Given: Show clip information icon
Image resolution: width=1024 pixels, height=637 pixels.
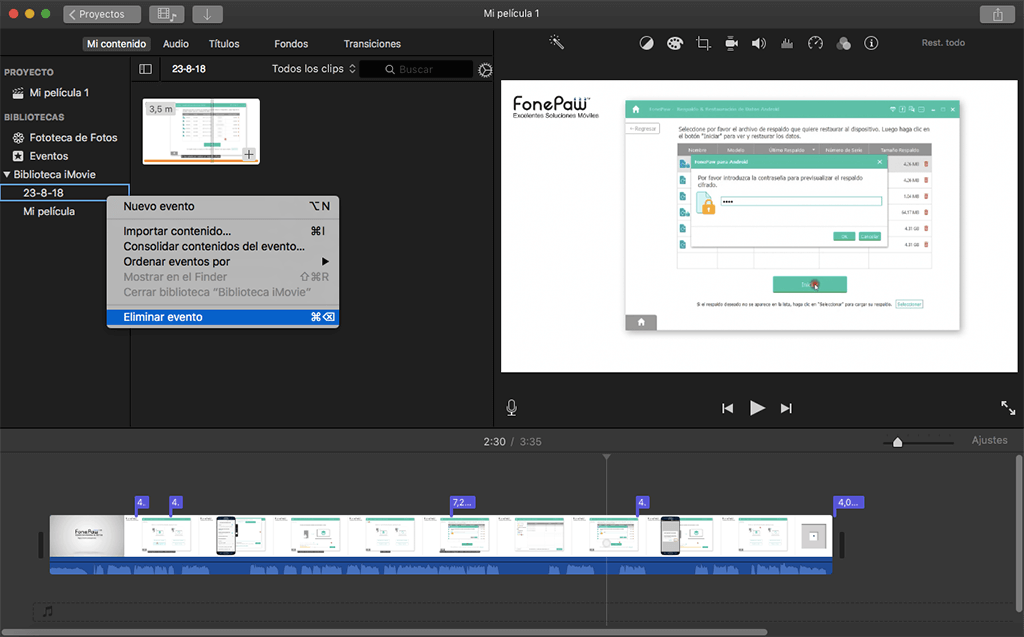Looking at the screenshot, I should (871, 43).
